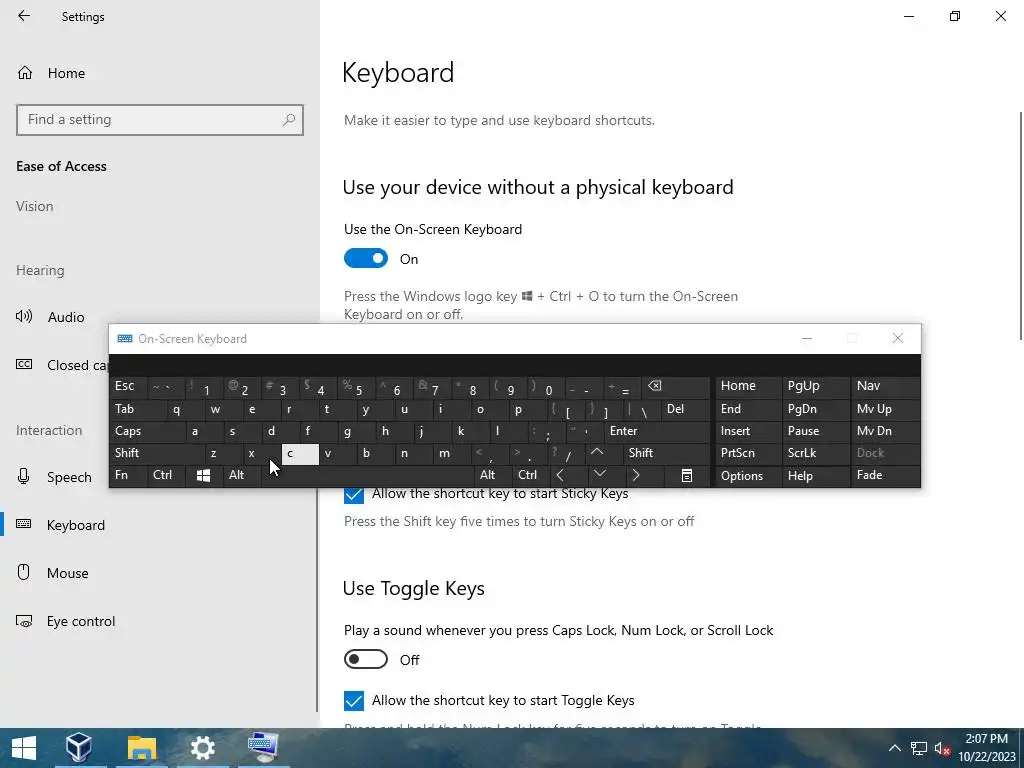The width and height of the screenshot is (1024, 768).
Task: Tap the Enter key on On-Screen Keyboard
Action: pos(657,431)
